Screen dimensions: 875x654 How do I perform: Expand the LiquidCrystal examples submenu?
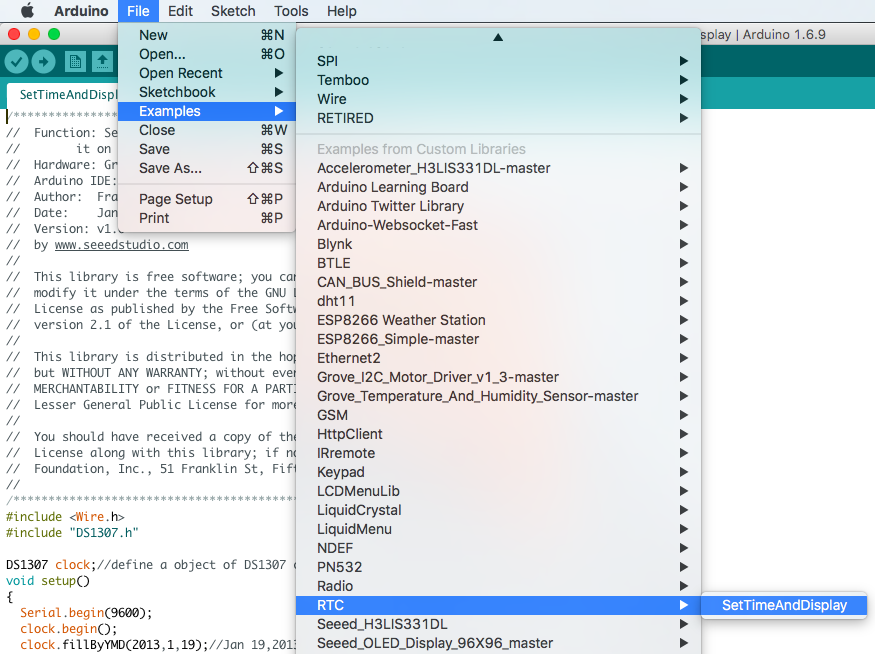(x=498, y=510)
